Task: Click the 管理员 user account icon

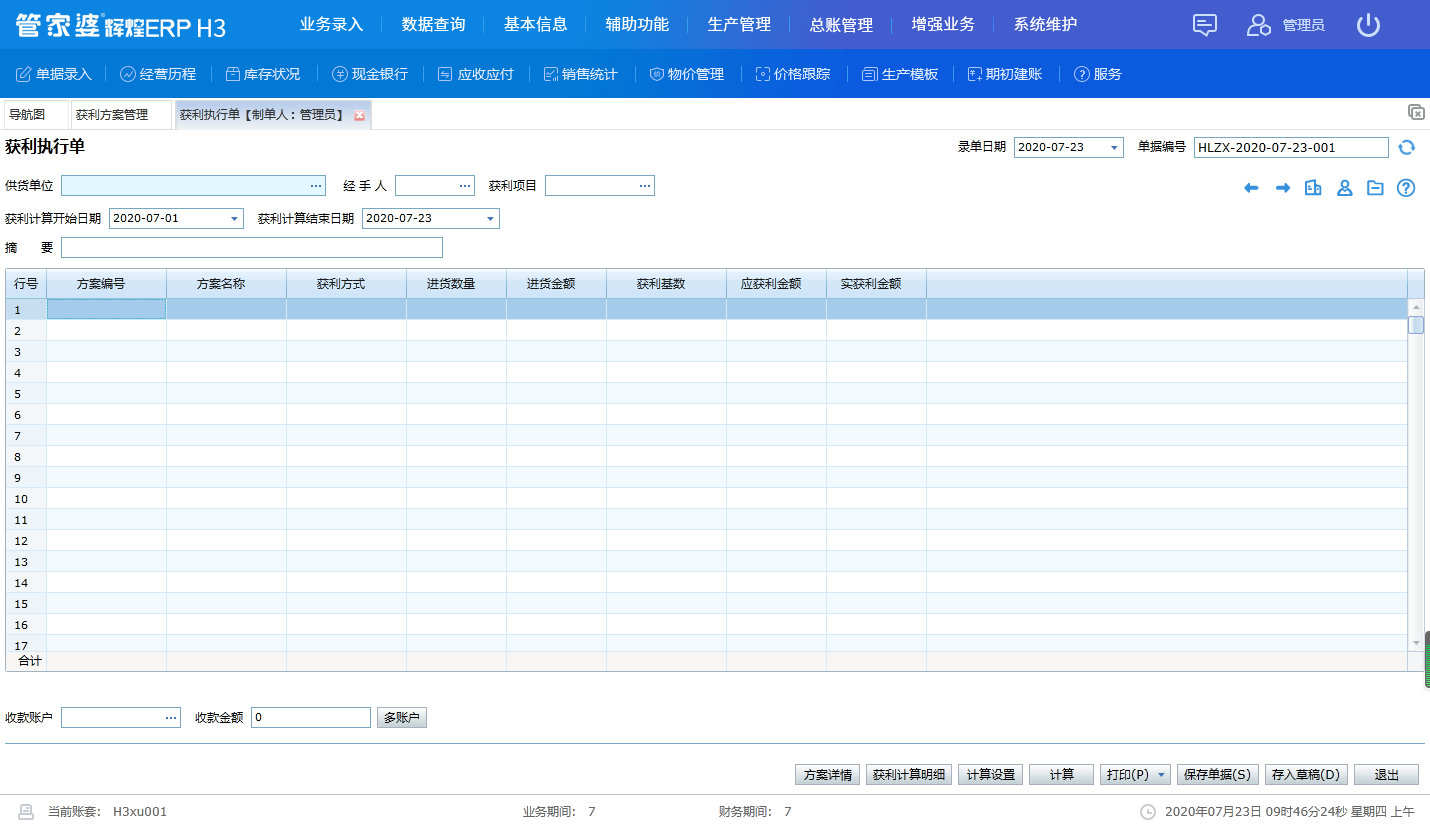Action: coord(1258,25)
